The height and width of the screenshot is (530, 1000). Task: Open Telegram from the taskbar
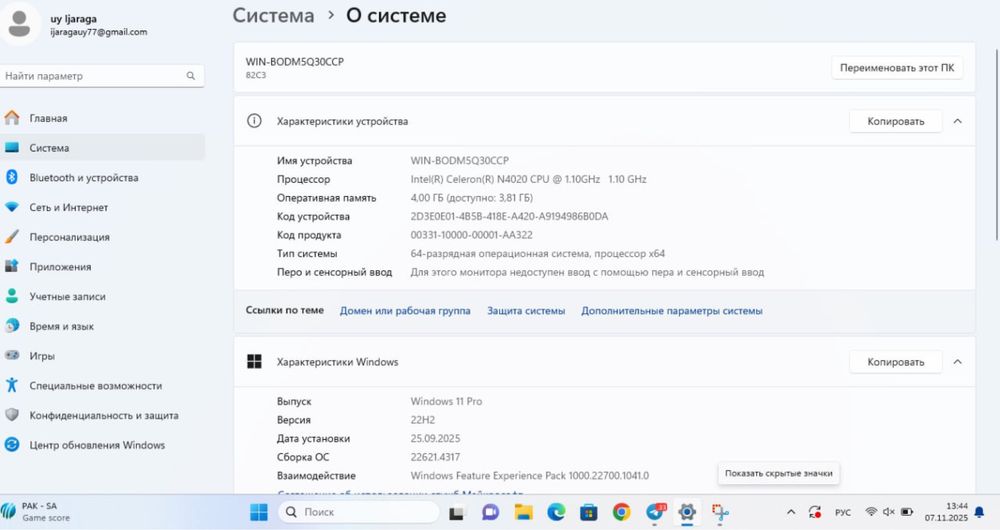(655, 512)
